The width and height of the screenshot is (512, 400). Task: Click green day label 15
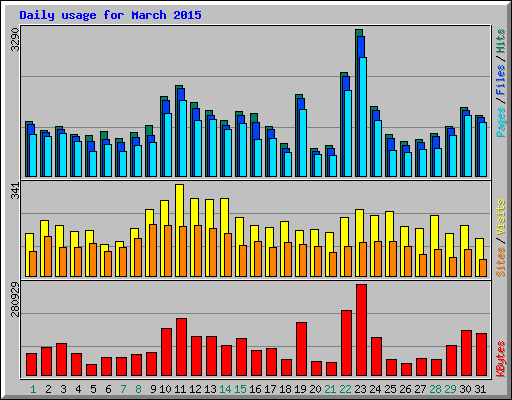[x=240, y=389]
